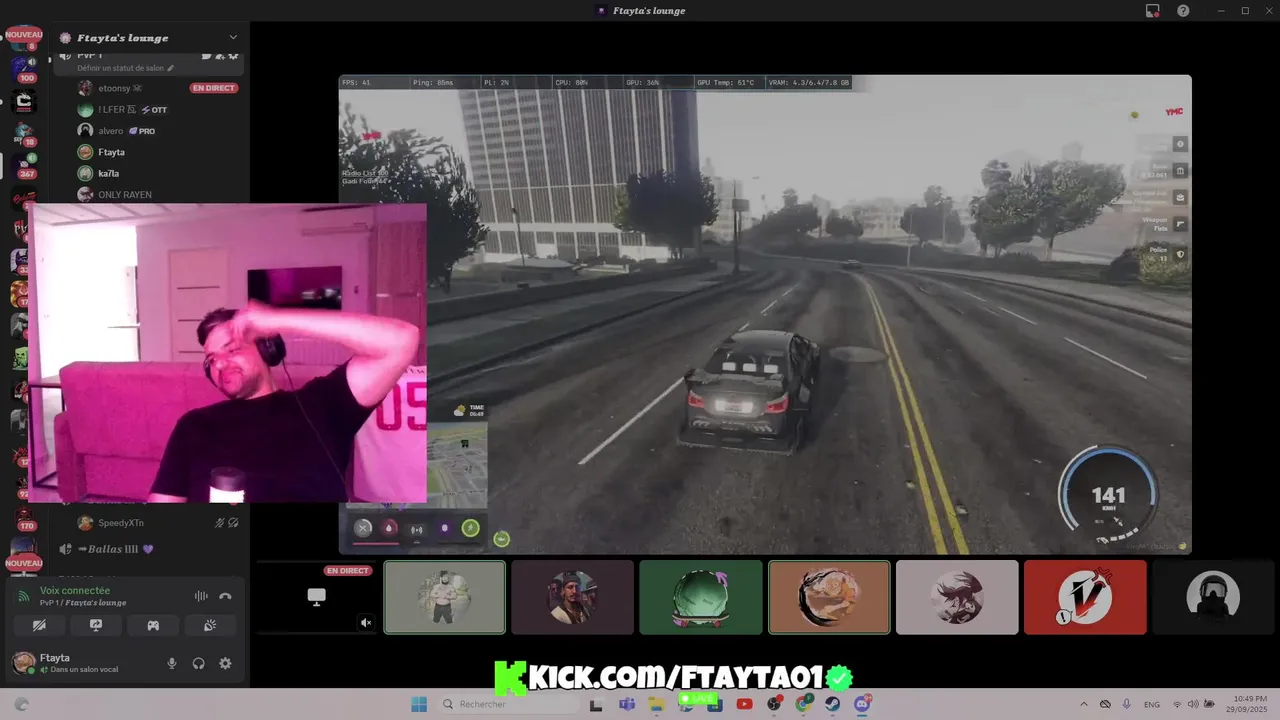Viewport: 1280px width, 720px height.
Task: Select the orange-background avatar participant tile
Action: (829, 597)
